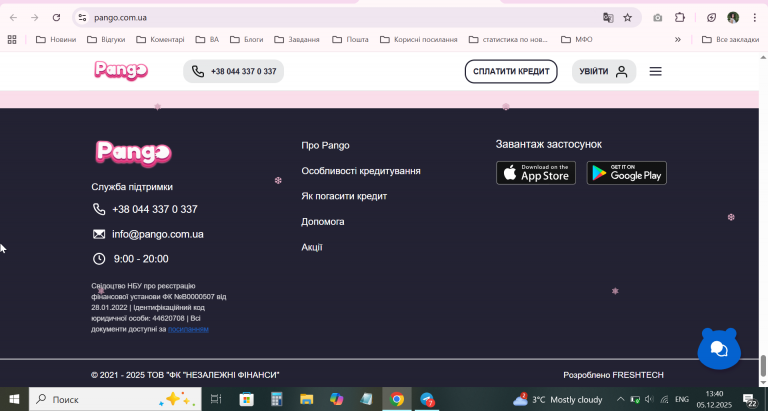Open the Про Pango footer link
This screenshot has width=768, height=411.
pyautogui.click(x=325, y=145)
